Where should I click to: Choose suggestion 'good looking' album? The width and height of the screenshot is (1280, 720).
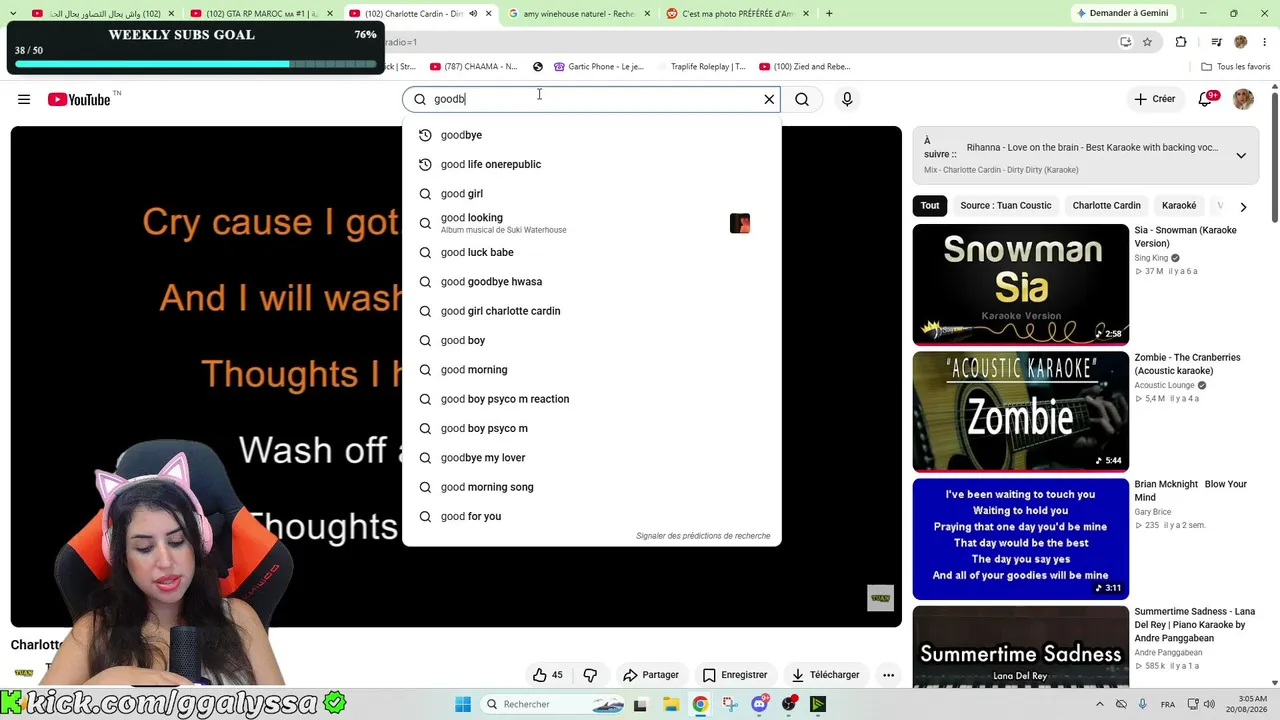[591, 223]
